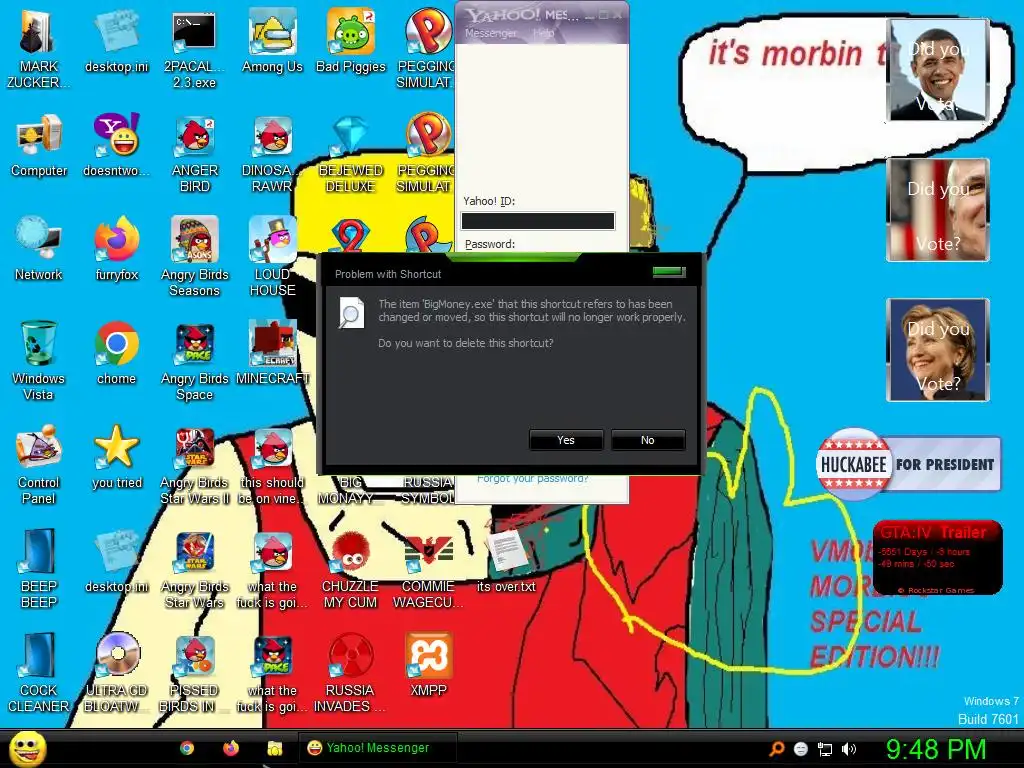Click the 9:48 PM taskbar clock
The image size is (1024, 768).
pos(935,749)
